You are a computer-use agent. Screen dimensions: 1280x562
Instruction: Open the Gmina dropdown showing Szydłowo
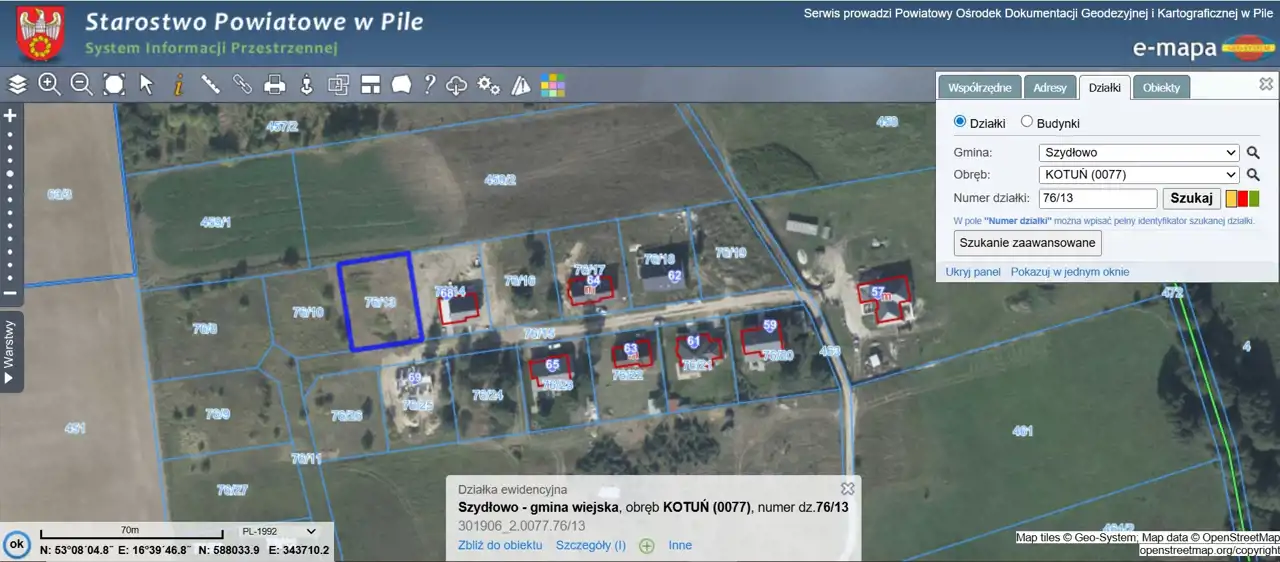coord(1139,153)
